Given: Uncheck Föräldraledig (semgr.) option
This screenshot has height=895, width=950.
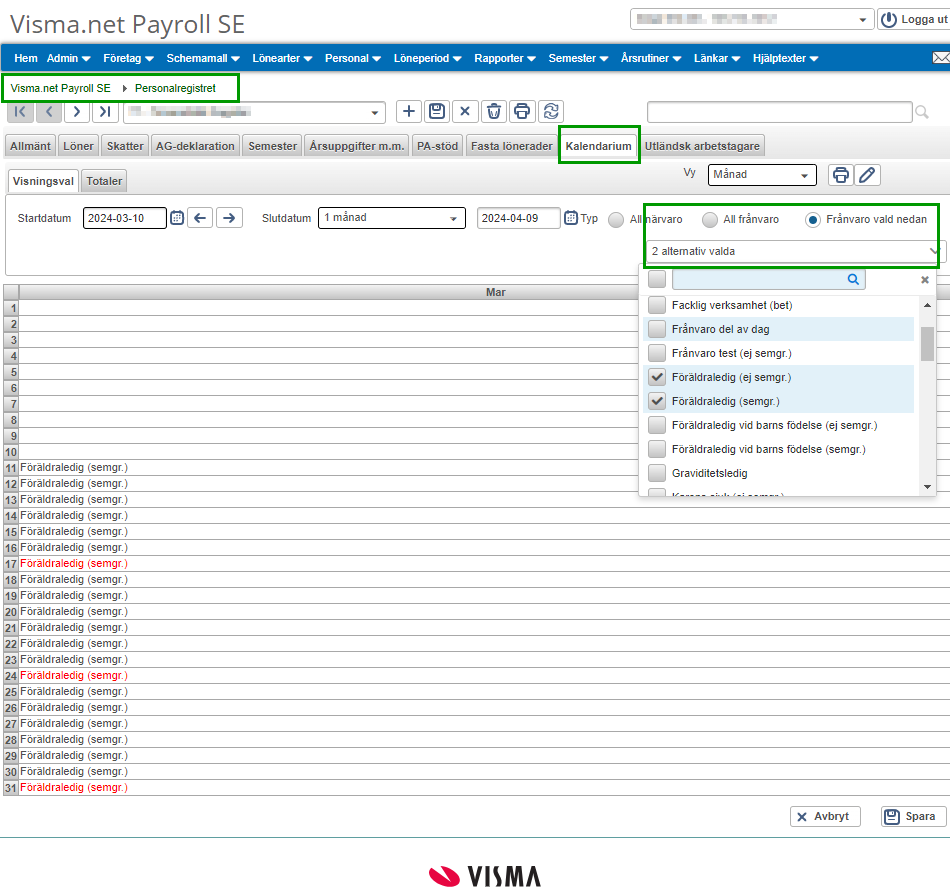Looking at the screenshot, I should 657,401.
